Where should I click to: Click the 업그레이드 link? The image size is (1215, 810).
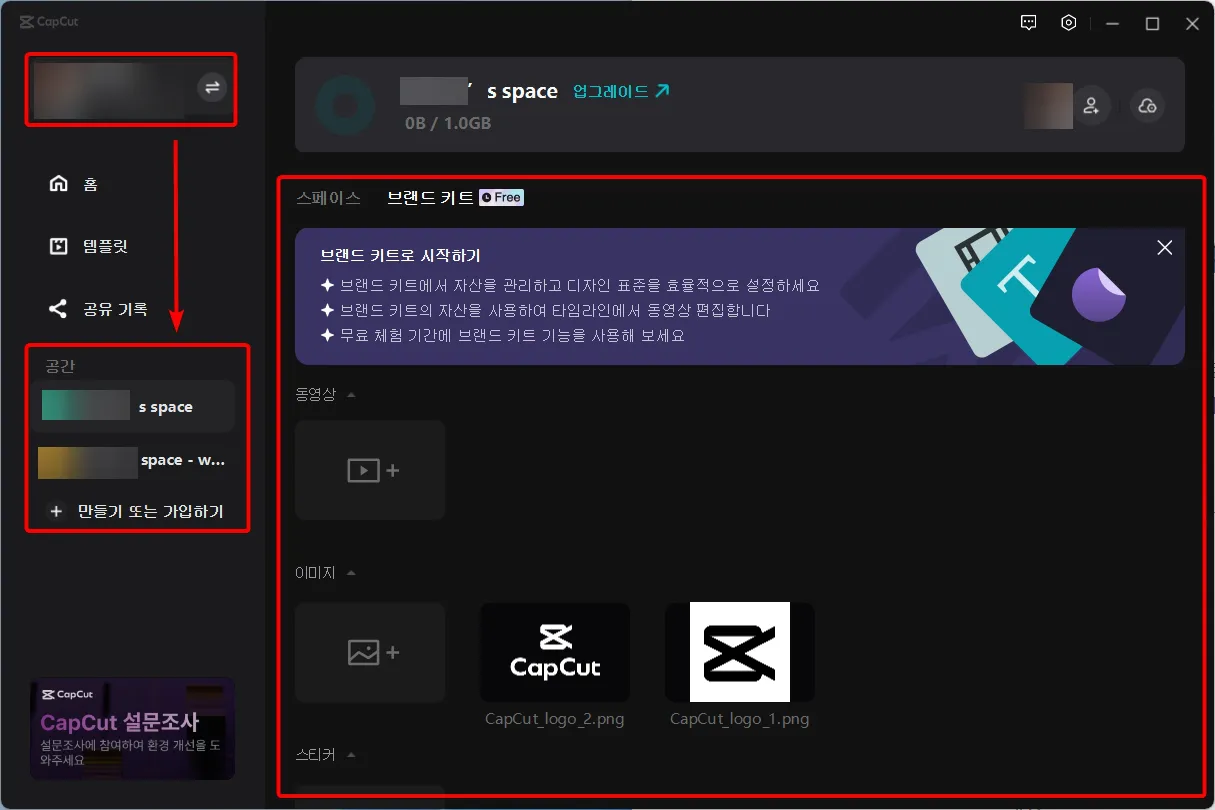[x=621, y=91]
